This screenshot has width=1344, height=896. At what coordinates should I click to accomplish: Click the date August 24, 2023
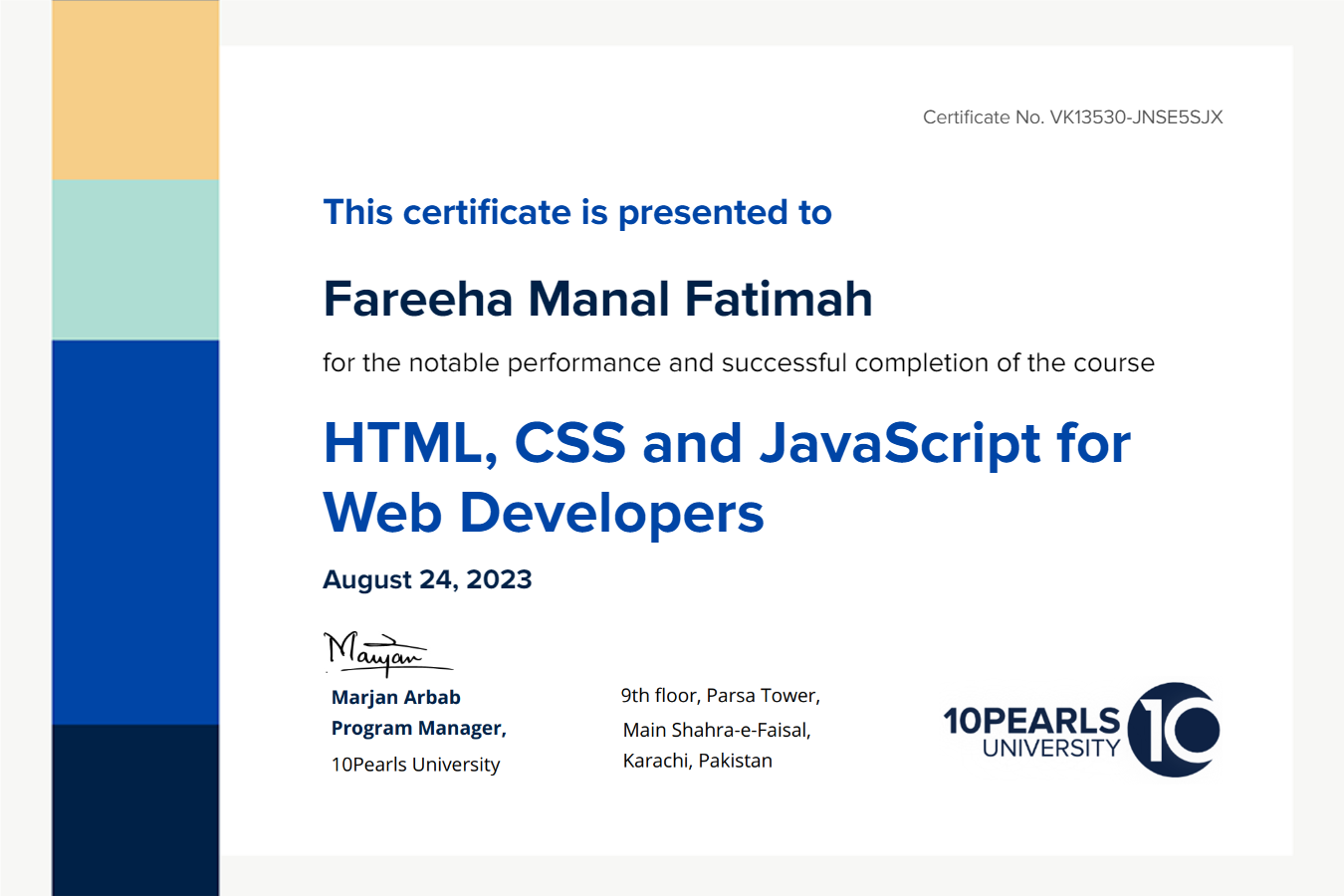click(x=427, y=579)
